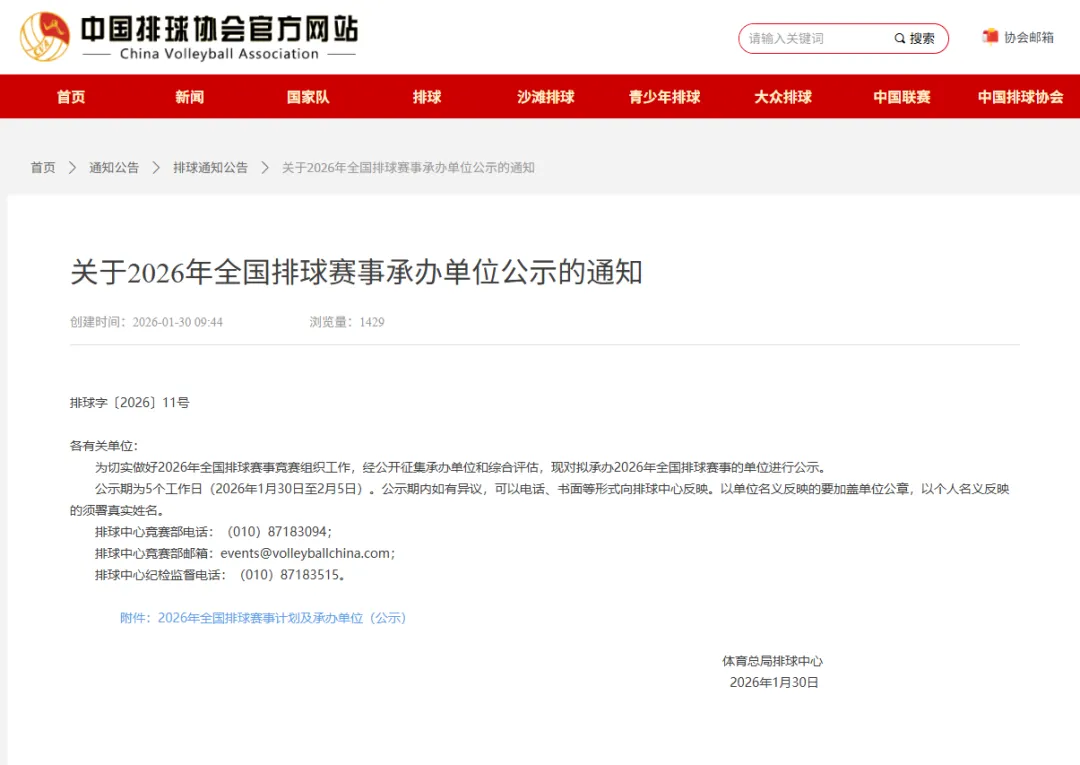Image resolution: width=1080 pixels, height=765 pixels.
Task: Click the phone number (010) 87183094
Action: (278, 532)
